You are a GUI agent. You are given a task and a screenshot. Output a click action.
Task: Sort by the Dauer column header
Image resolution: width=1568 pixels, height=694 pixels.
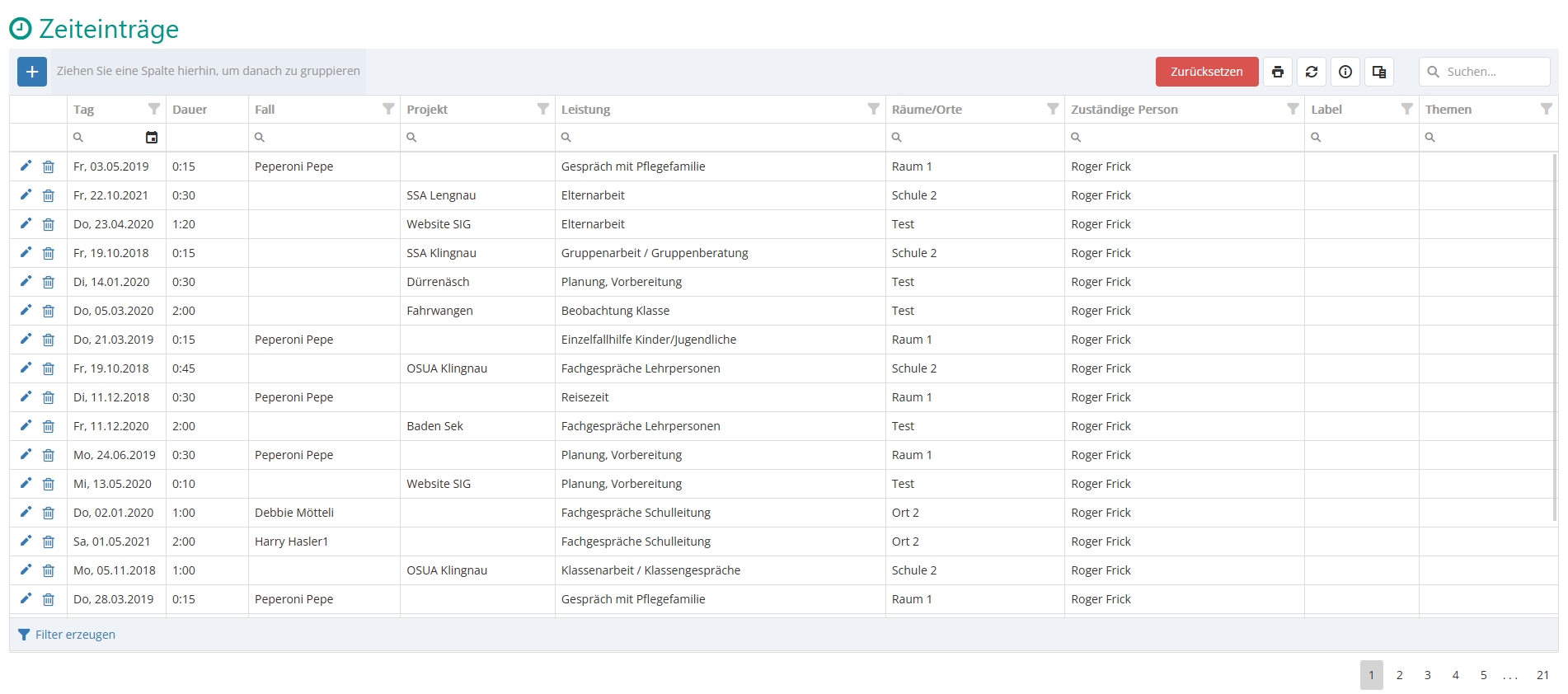190,110
